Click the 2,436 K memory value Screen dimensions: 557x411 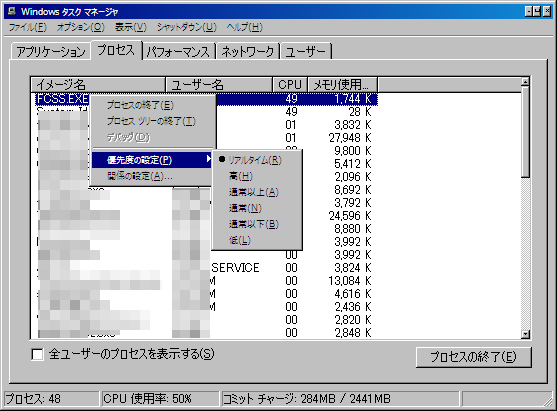[353, 307]
